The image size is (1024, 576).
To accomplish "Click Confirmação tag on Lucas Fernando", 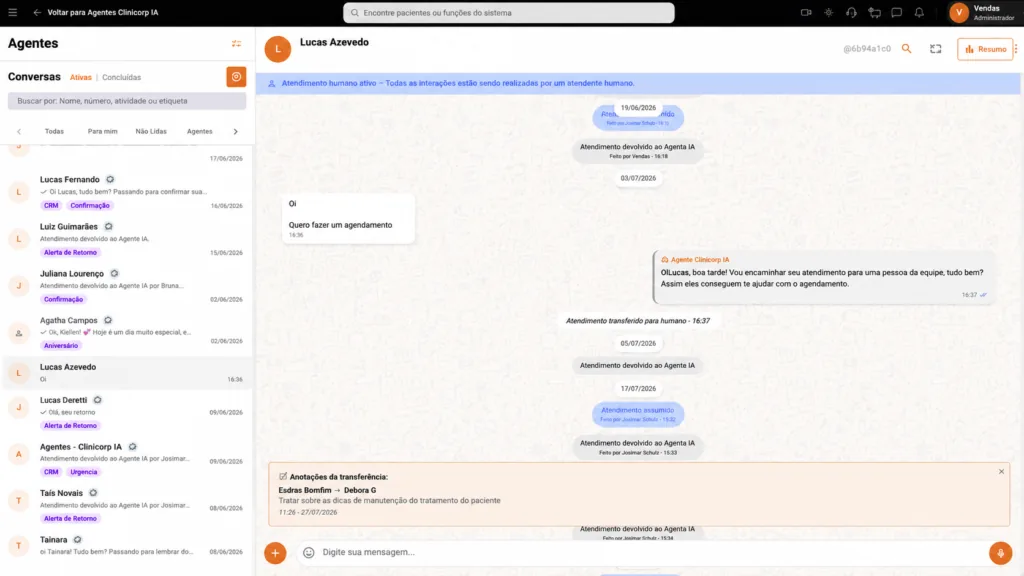I will pos(90,205).
